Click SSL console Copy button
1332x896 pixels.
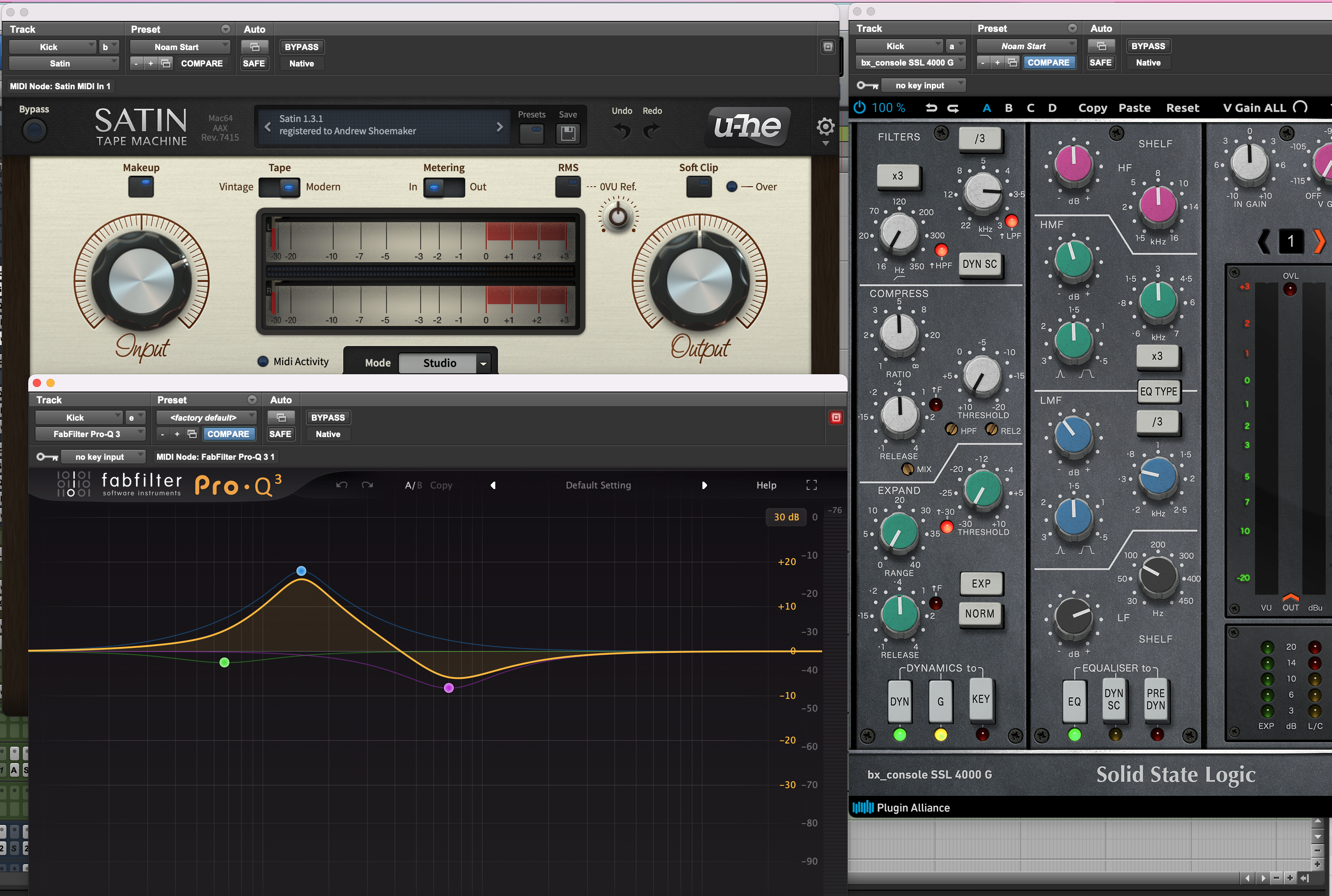(1092, 107)
